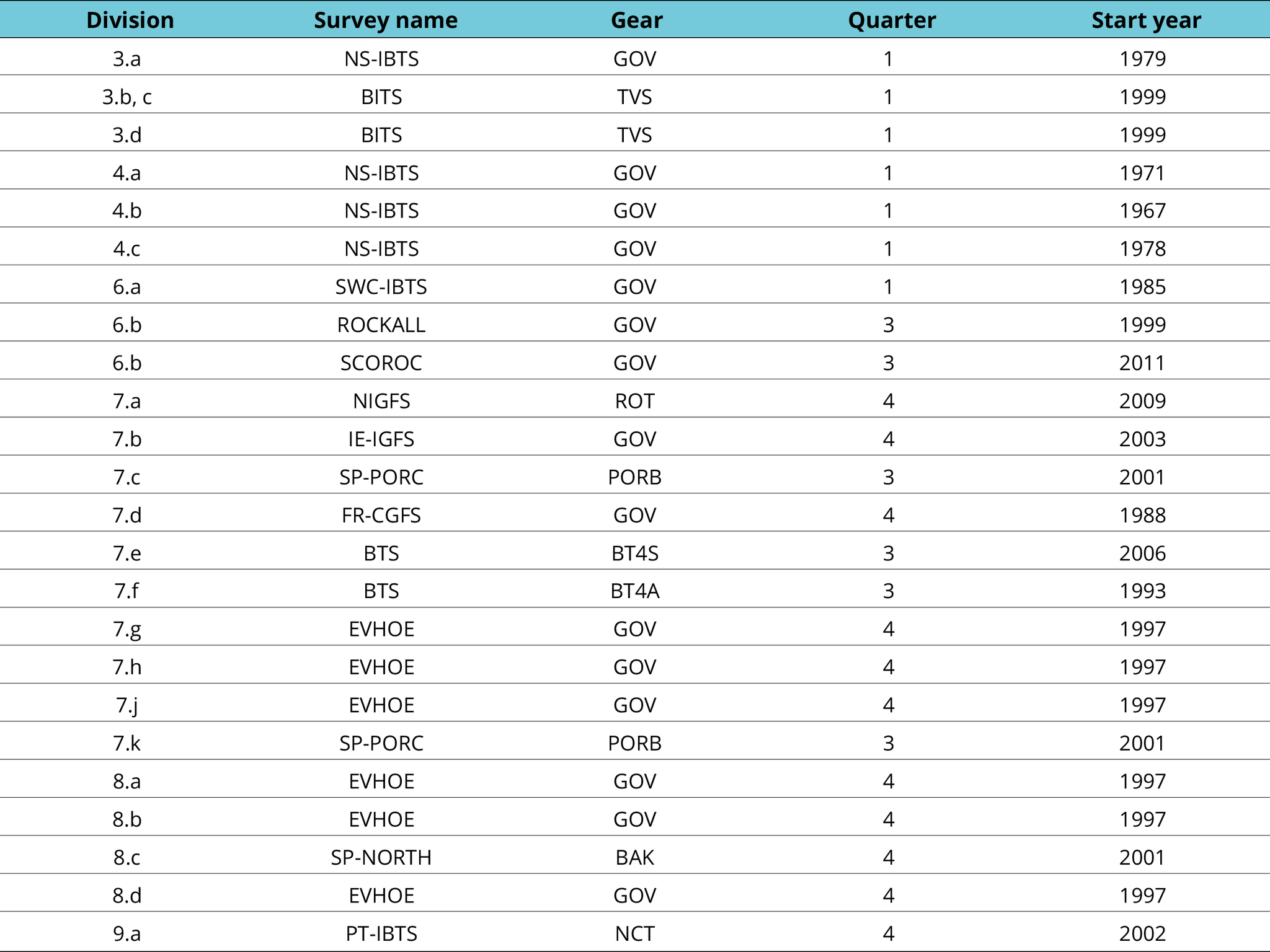The height and width of the screenshot is (952, 1270).
Task: Select the NIGFS survey name cell
Action: 381,401
